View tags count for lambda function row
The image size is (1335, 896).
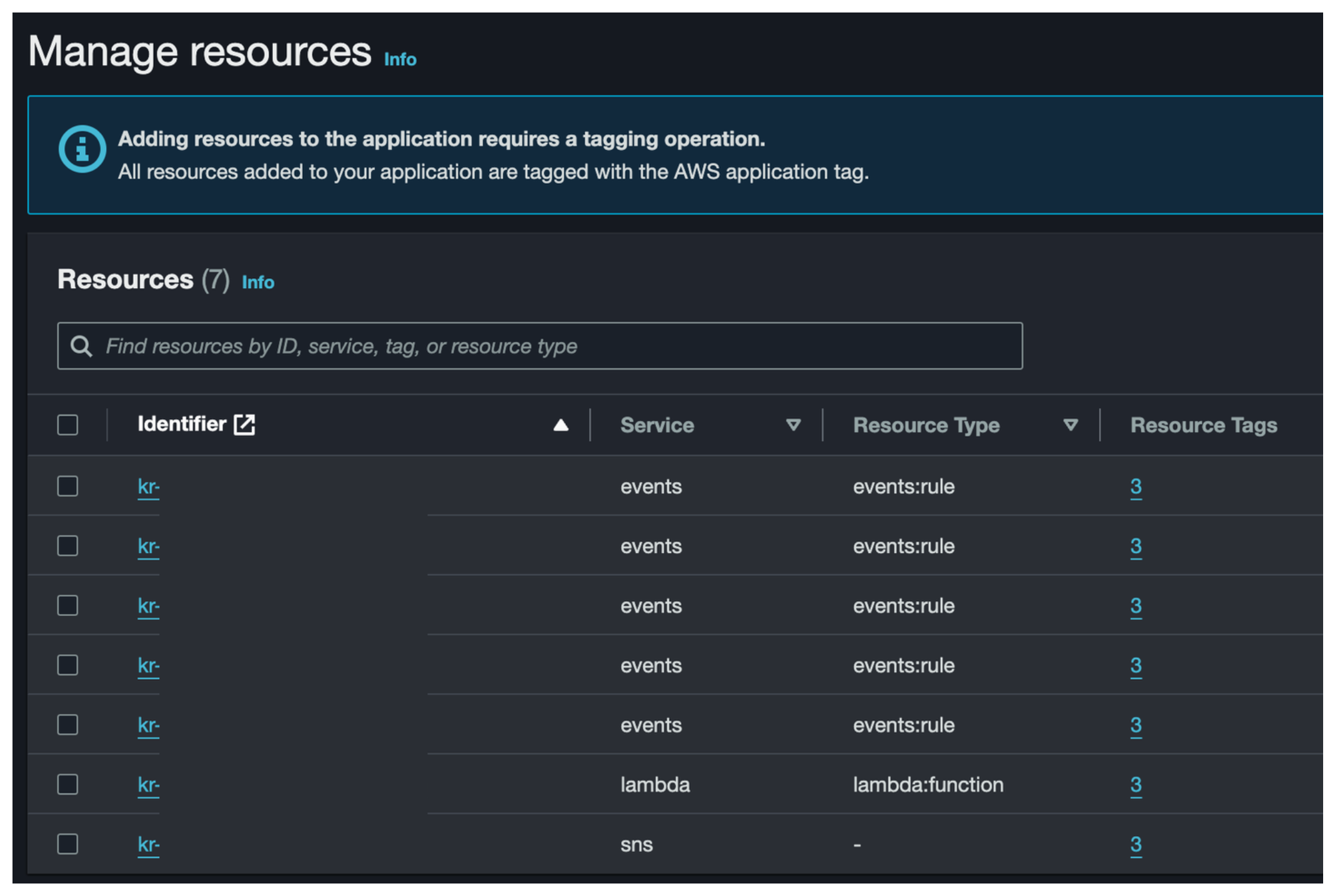[1135, 784]
